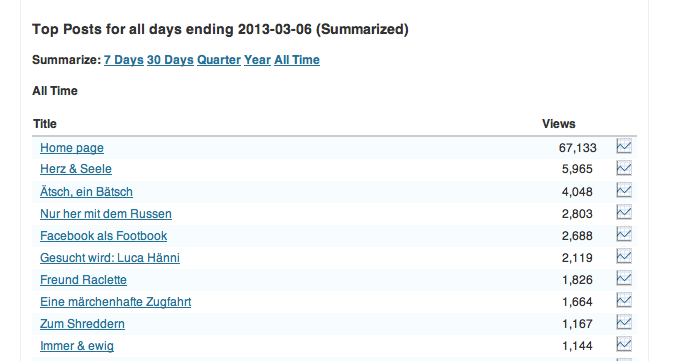Open the chart icon for Freund Raclette
Screen dimensions: 690x361
click(624, 279)
